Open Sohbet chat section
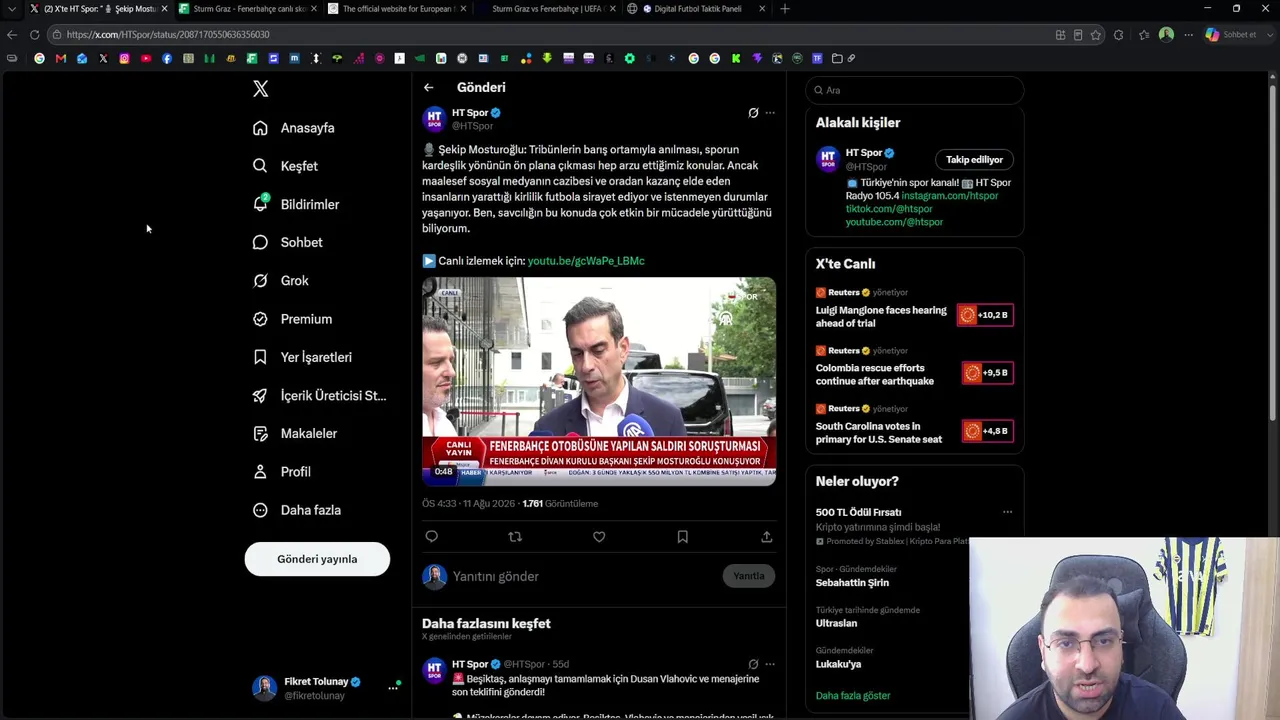 287,242
